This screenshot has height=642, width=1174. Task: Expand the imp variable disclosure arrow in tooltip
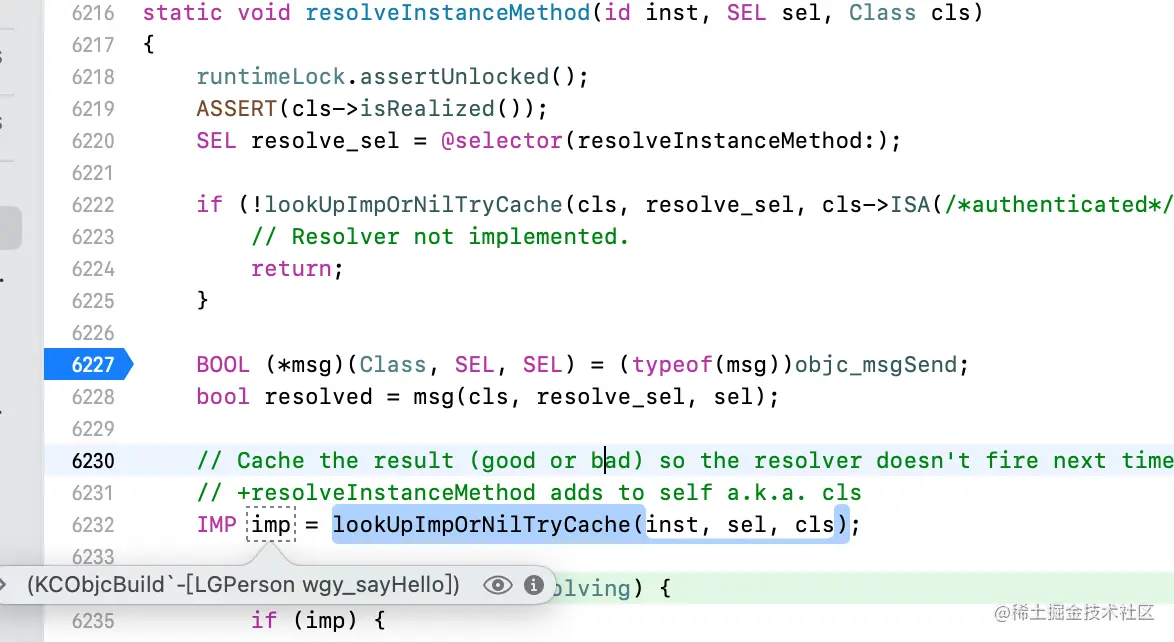tap(4, 585)
